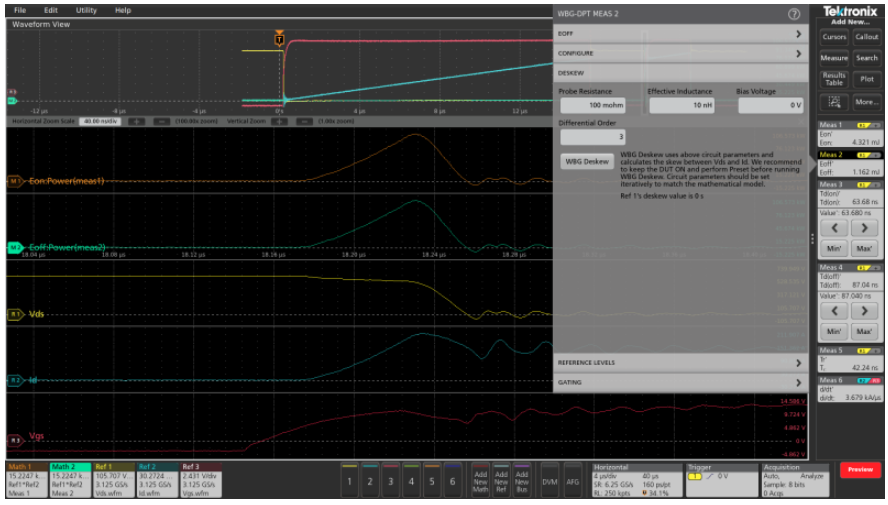888x505 pixels.
Task: Edit Probe Resistance field 100 mohm
Action: [x=593, y=105]
